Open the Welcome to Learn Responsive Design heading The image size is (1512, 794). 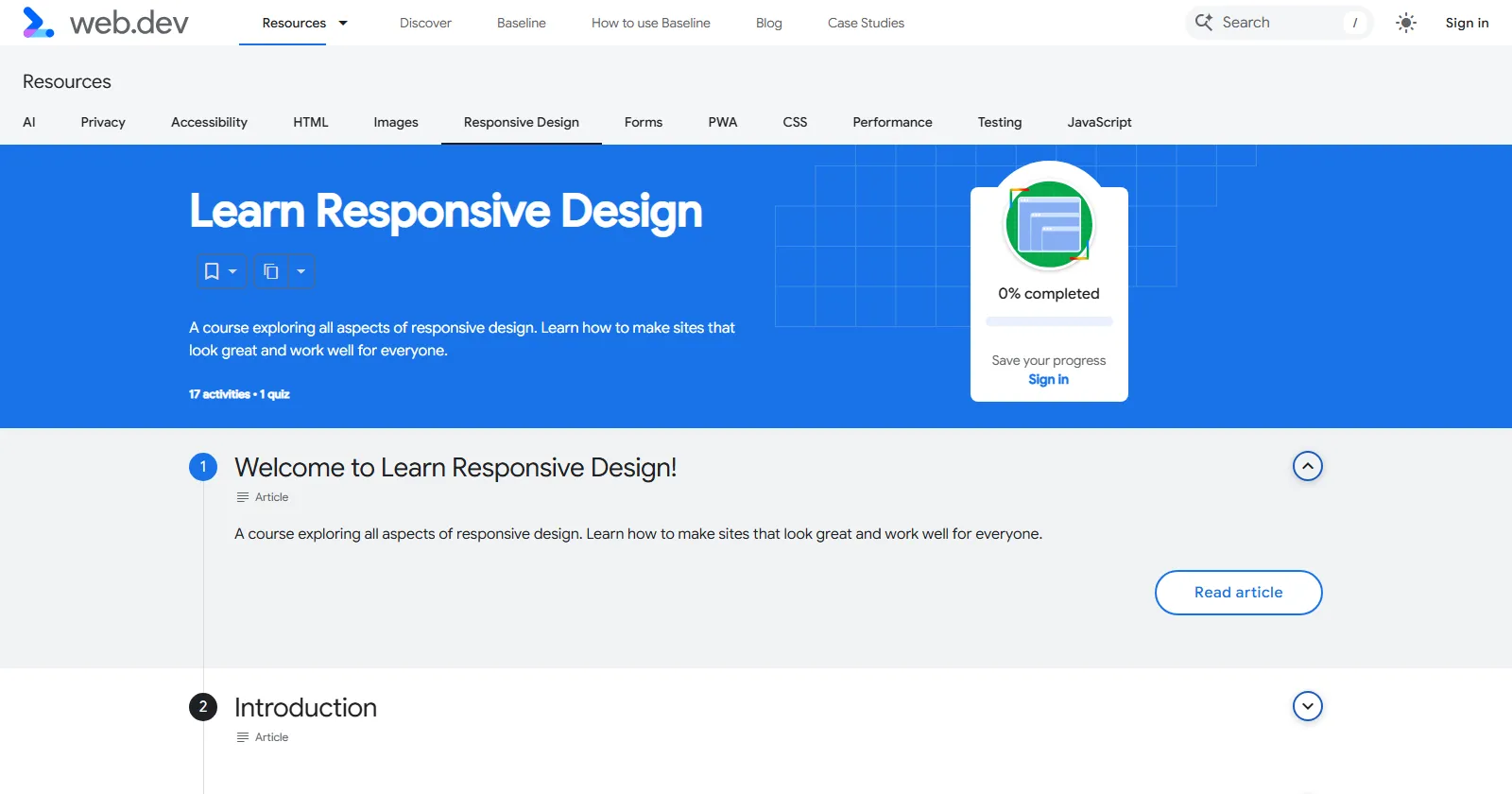(455, 467)
